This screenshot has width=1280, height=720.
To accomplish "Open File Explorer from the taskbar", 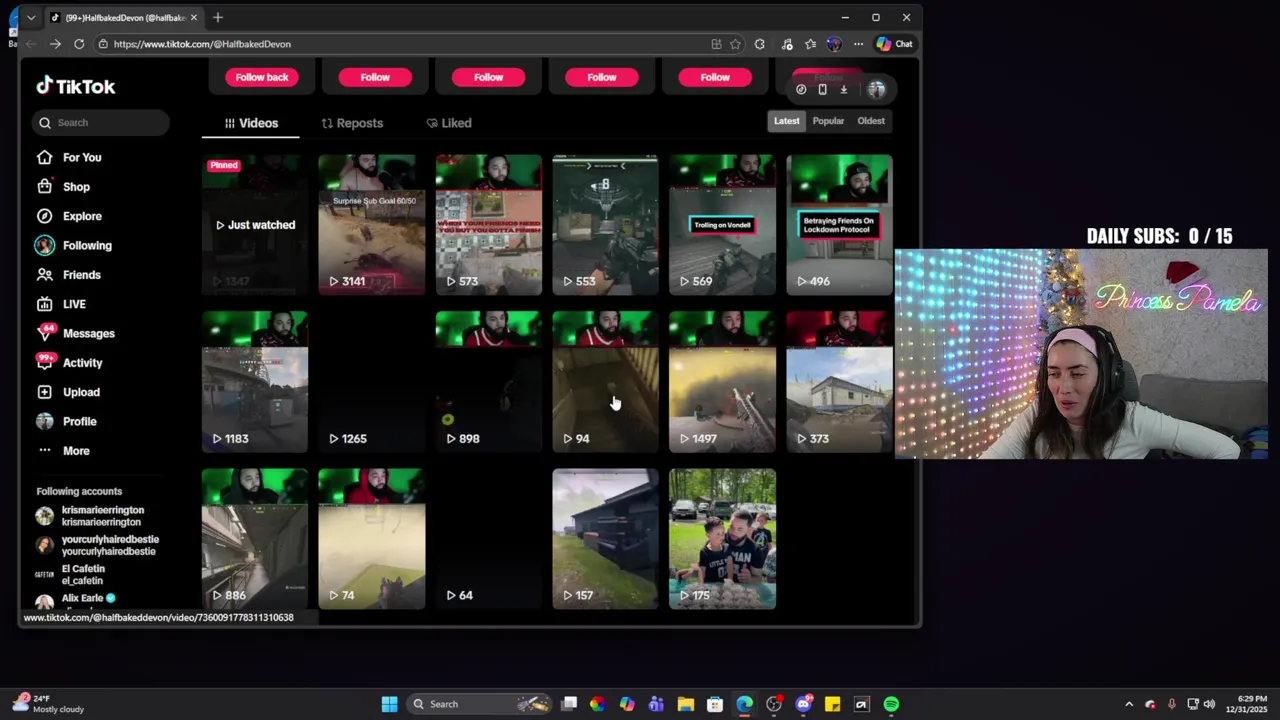I will [685, 704].
